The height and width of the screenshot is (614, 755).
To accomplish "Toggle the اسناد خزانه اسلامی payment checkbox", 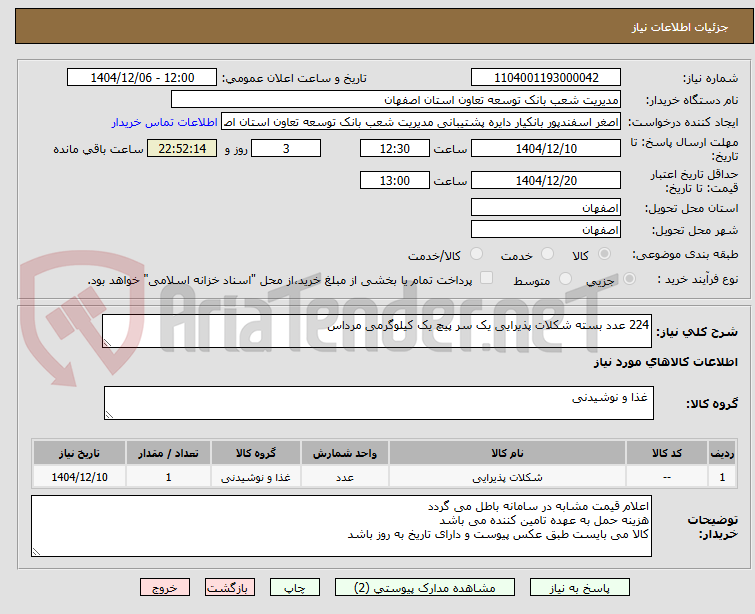I will [x=486, y=278].
